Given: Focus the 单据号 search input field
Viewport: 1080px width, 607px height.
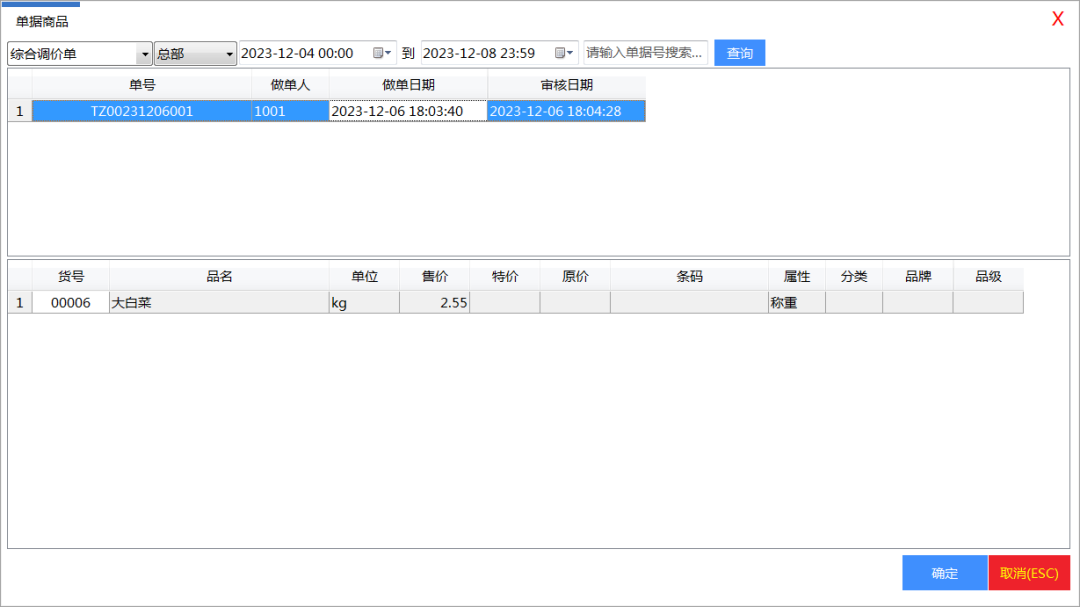Looking at the screenshot, I should coord(645,53).
